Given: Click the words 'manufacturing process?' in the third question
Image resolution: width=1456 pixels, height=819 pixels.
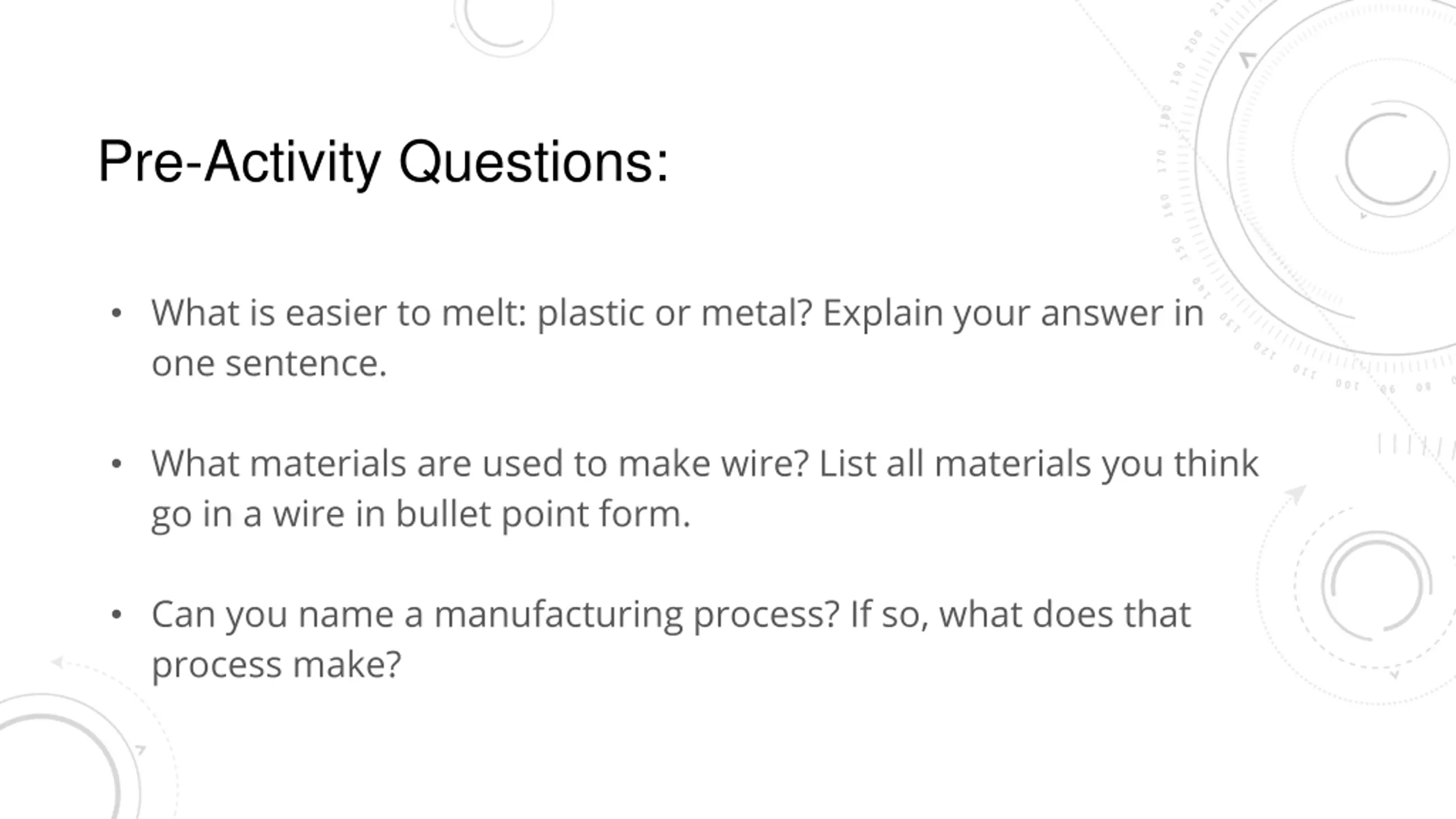Looking at the screenshot, I should coord(636,616).
